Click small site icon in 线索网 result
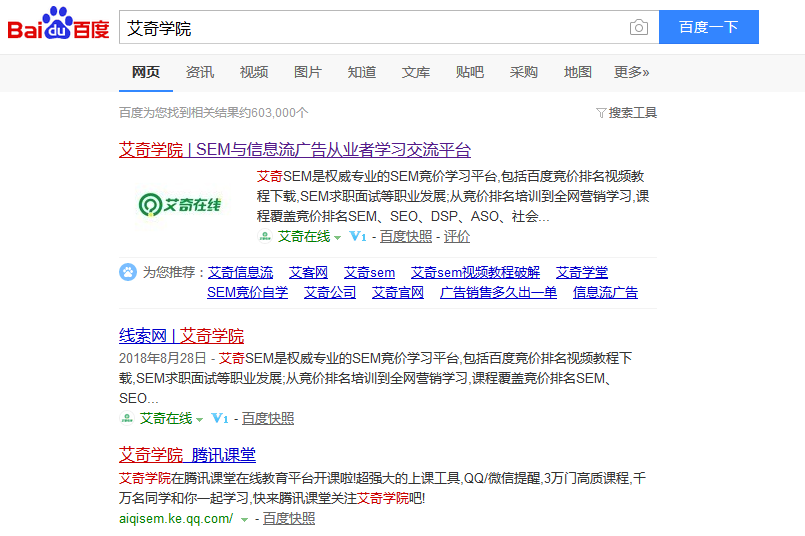805x536 pixels. coord(126,418)
